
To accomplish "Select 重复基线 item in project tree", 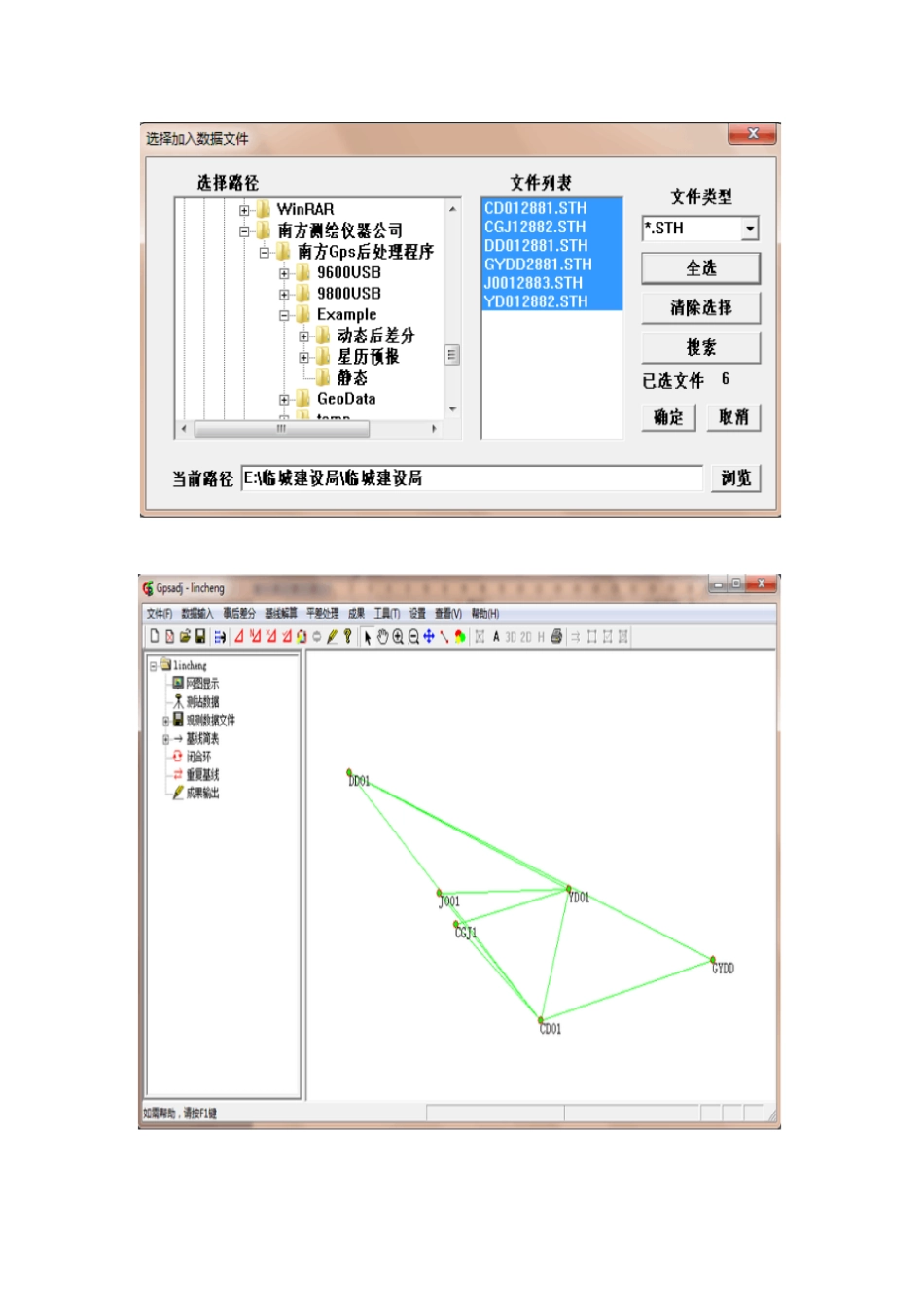I will [202, 774].
